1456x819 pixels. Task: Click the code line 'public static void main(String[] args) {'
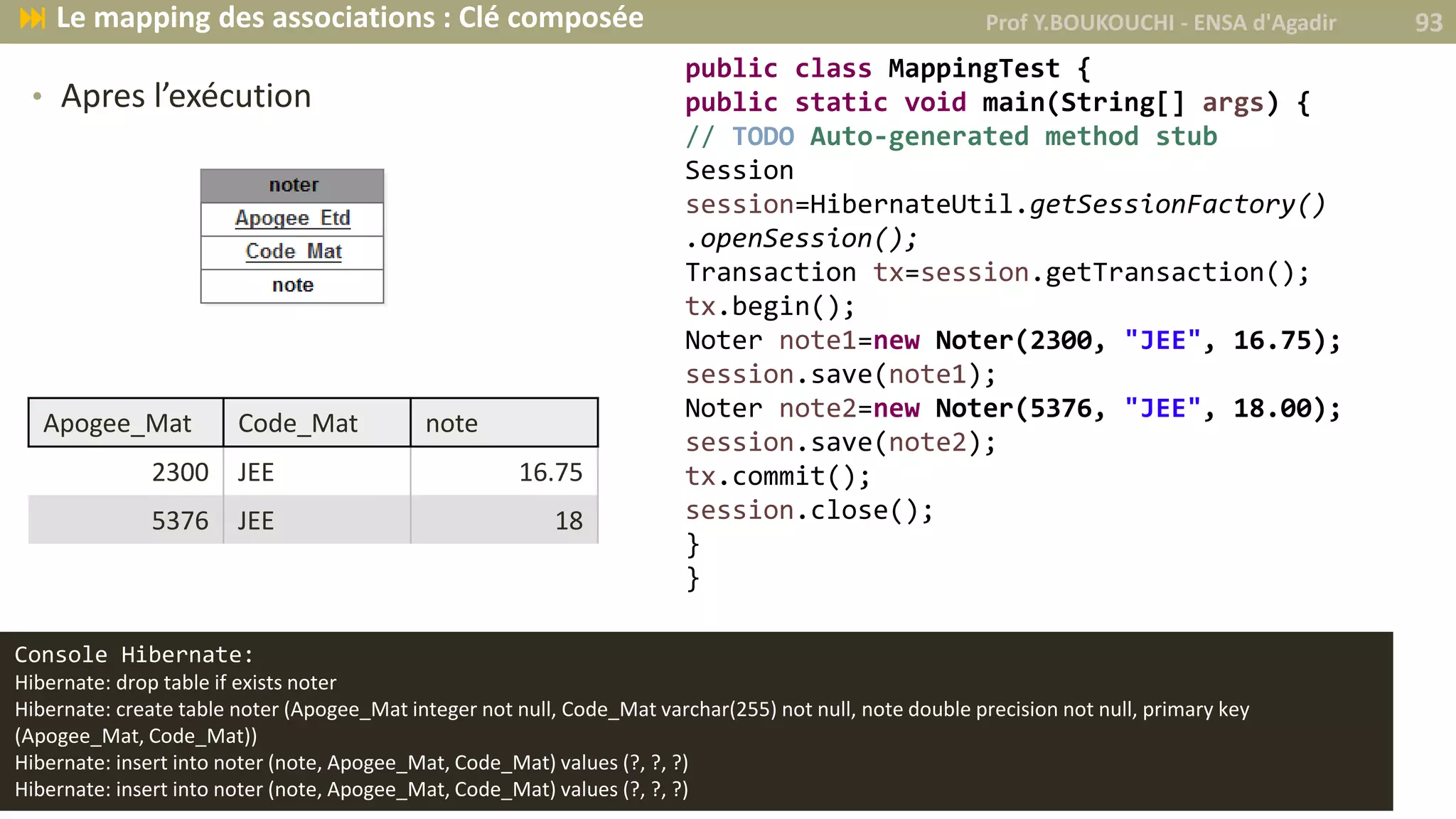pos(998,103)
